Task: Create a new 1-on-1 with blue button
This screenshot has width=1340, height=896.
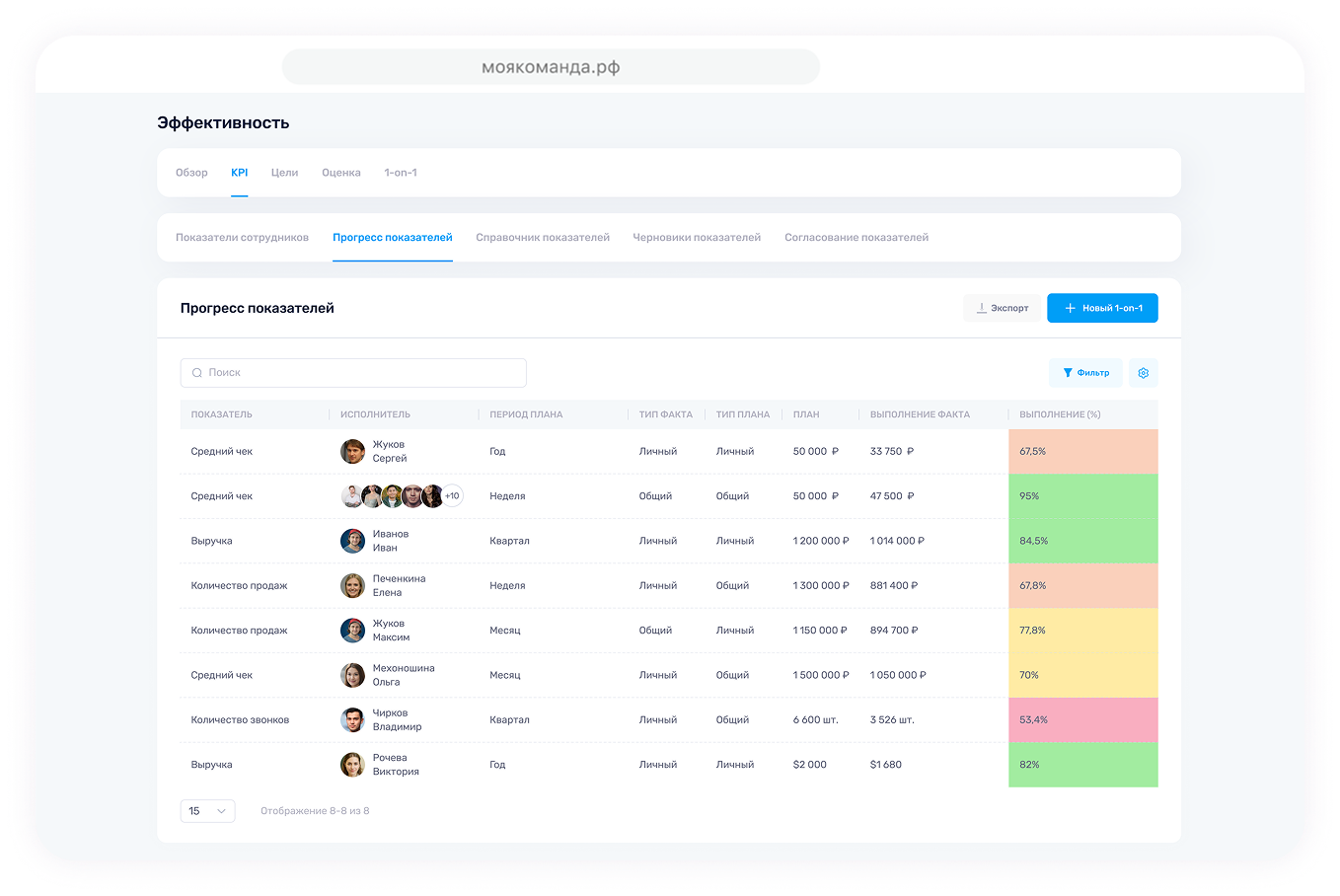Action: tap(1102, 308)
